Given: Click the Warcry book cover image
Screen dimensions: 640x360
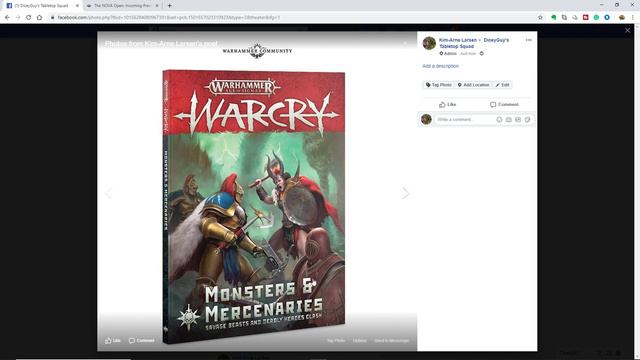Looking at the screenshot, I should (x=253, y=207).
